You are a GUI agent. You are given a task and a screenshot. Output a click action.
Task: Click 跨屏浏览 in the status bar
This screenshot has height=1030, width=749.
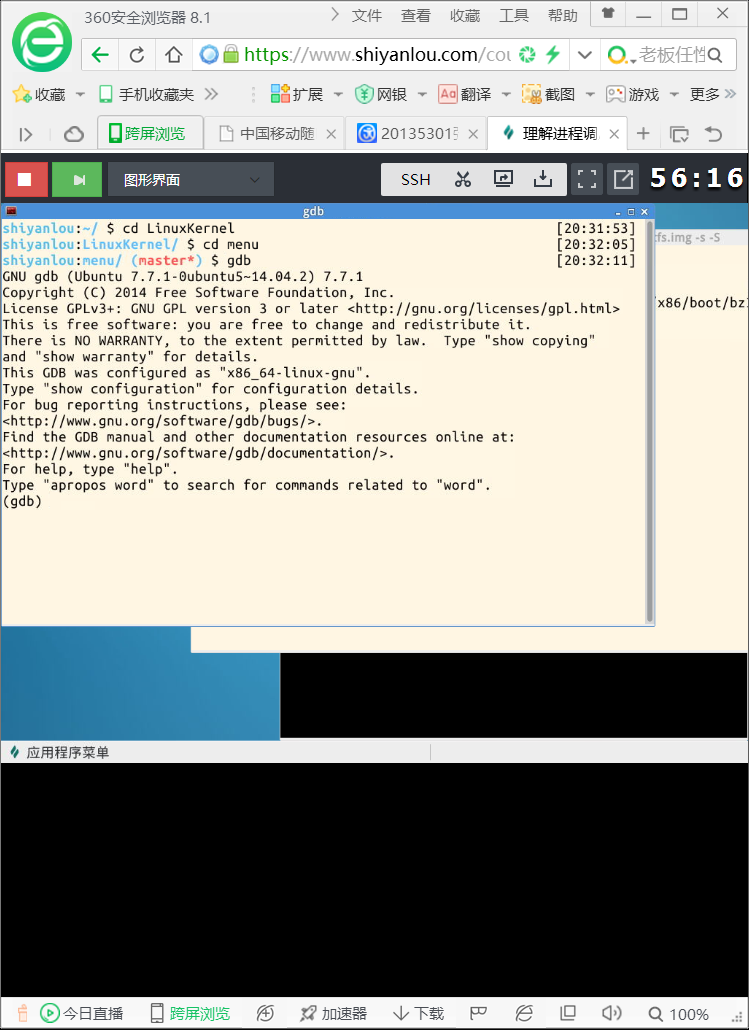click(x=190, y=1014)
